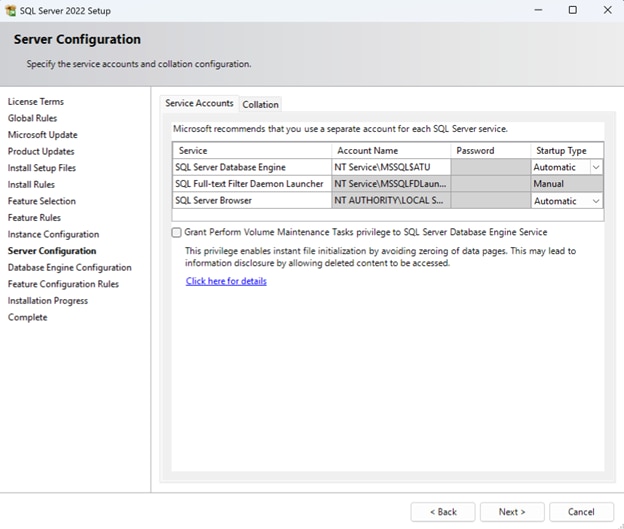The height and width of the screenshot is (529, 624).
Task: Click NT AUTHORITY\LOCAL S... account cell
Action: [x=391, y=201]
